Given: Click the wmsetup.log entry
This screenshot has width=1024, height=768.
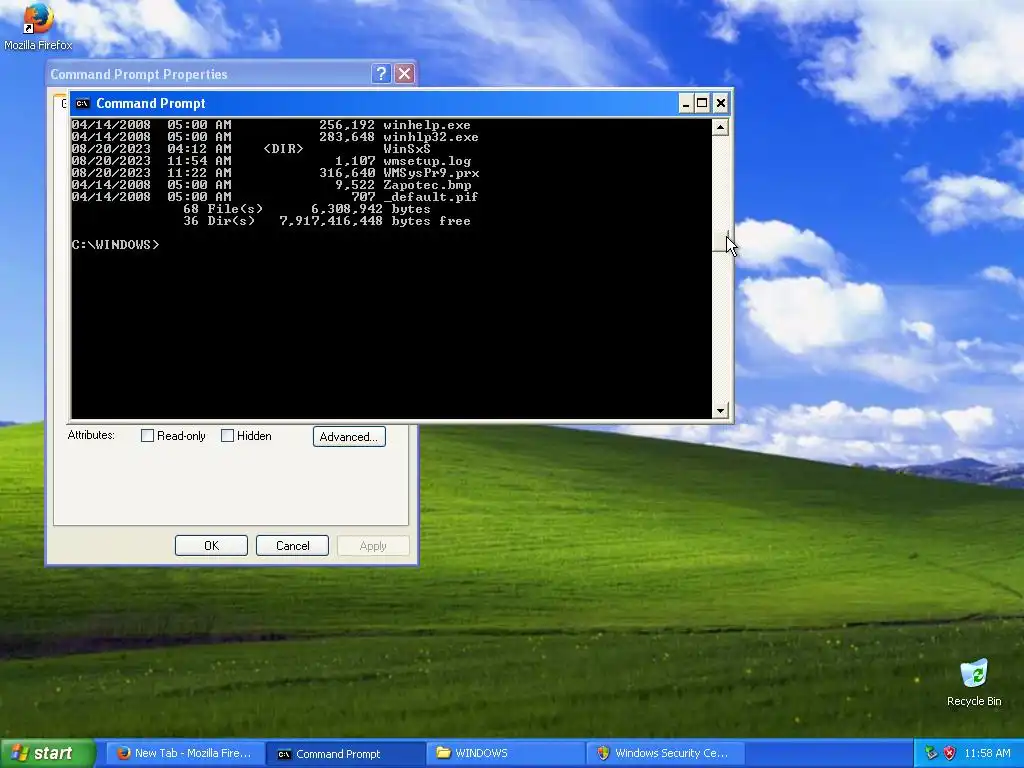Looking at the screenshot, I should click(x=271, y=161).
